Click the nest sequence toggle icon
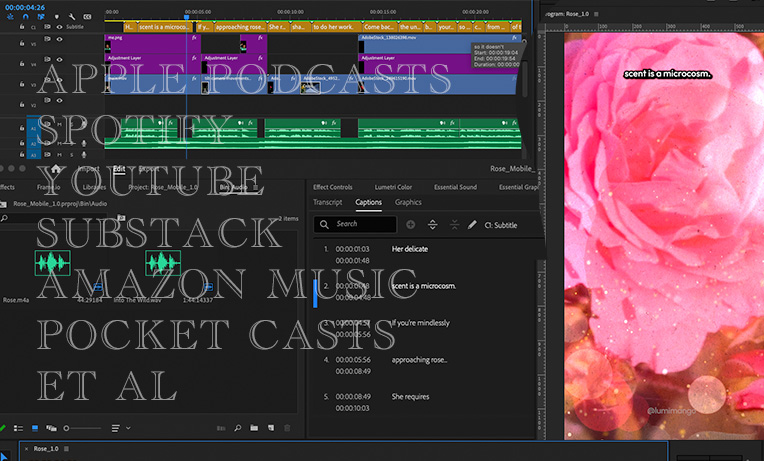Image resolution: width=764 pixels, height=461 pixels. coord(10,17)
